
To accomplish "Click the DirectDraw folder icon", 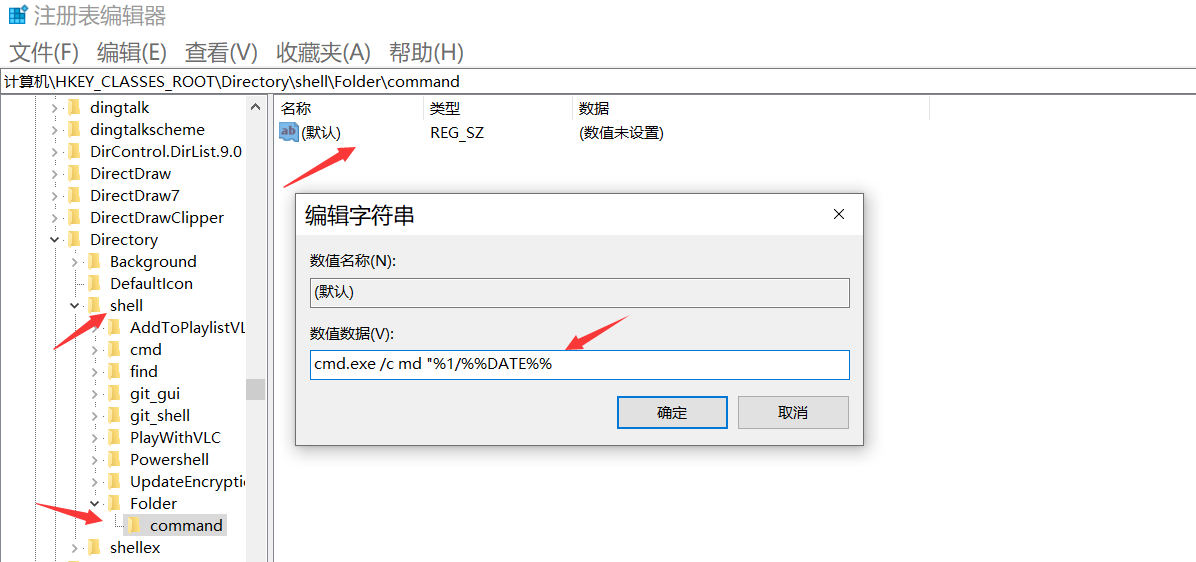I will click(74, 174).
